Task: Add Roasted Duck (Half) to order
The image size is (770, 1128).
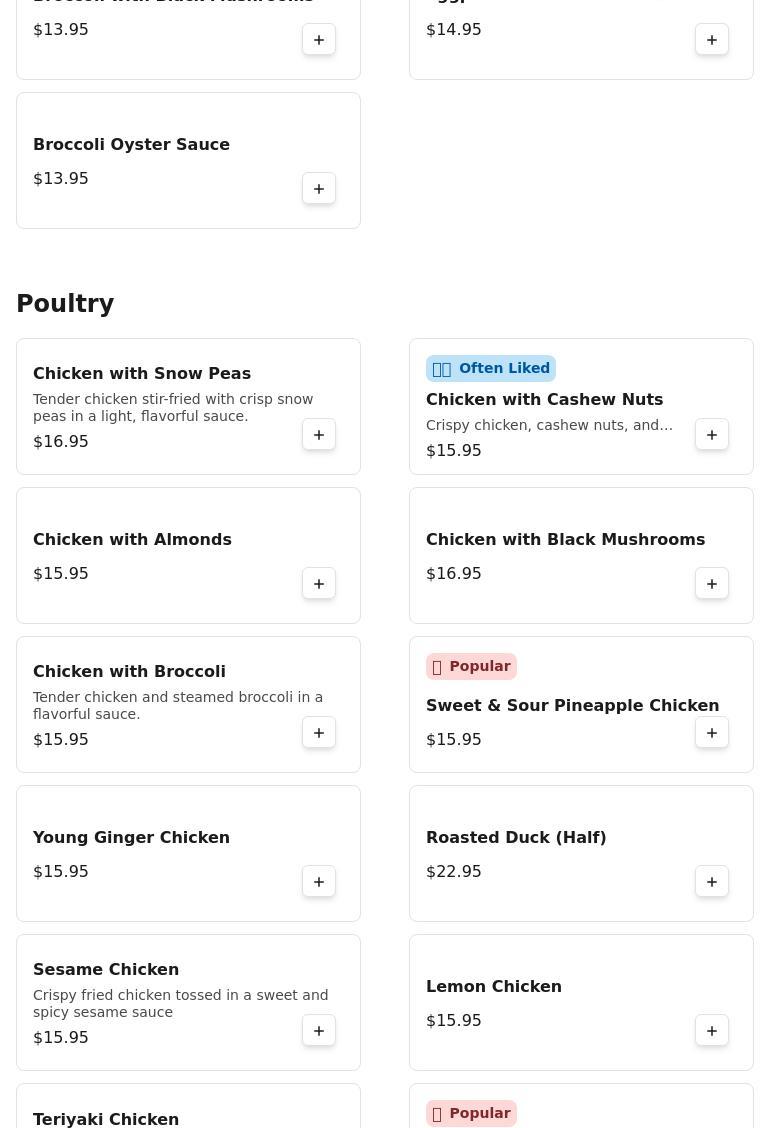Action: pos(712,882)
